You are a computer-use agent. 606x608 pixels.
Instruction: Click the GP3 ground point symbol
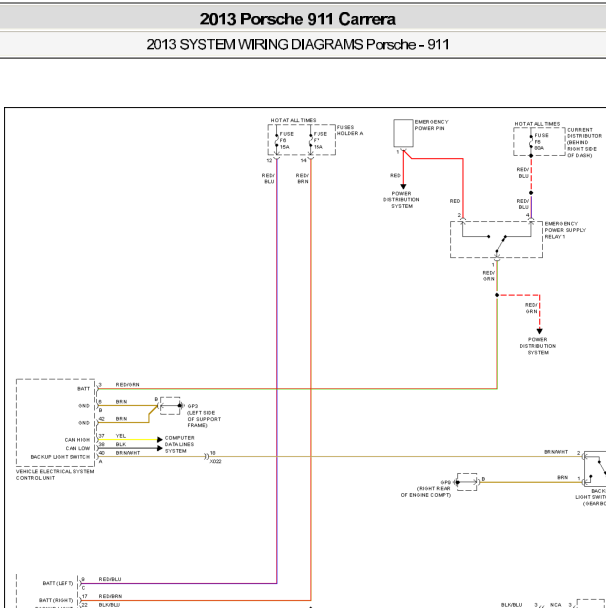pos(170,406)
